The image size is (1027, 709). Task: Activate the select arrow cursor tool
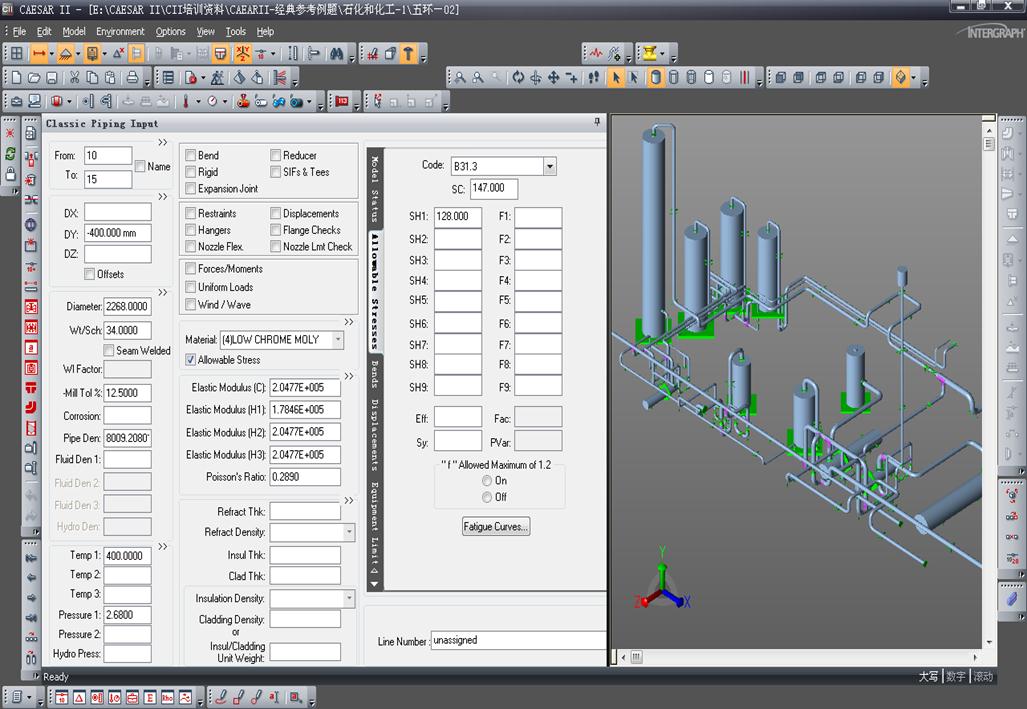(x=616, y=78)
